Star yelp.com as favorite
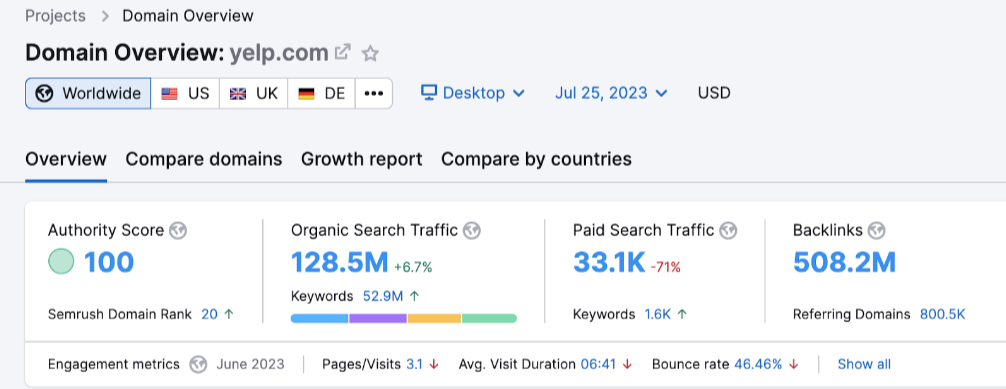The width and height of the screenshot is (1006, 389). pos(370,53)
